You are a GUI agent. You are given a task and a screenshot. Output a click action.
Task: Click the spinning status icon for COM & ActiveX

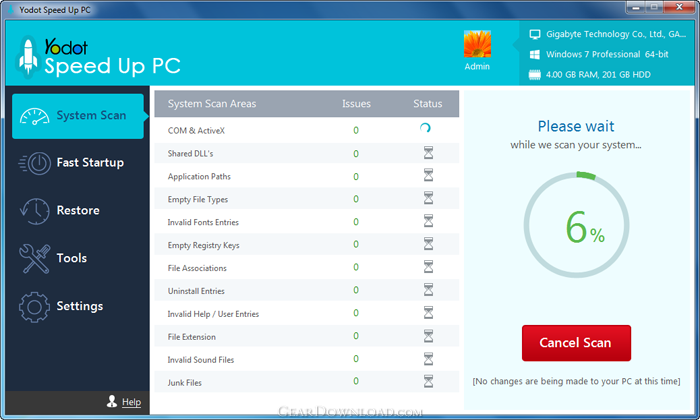(x=425, y=129)
